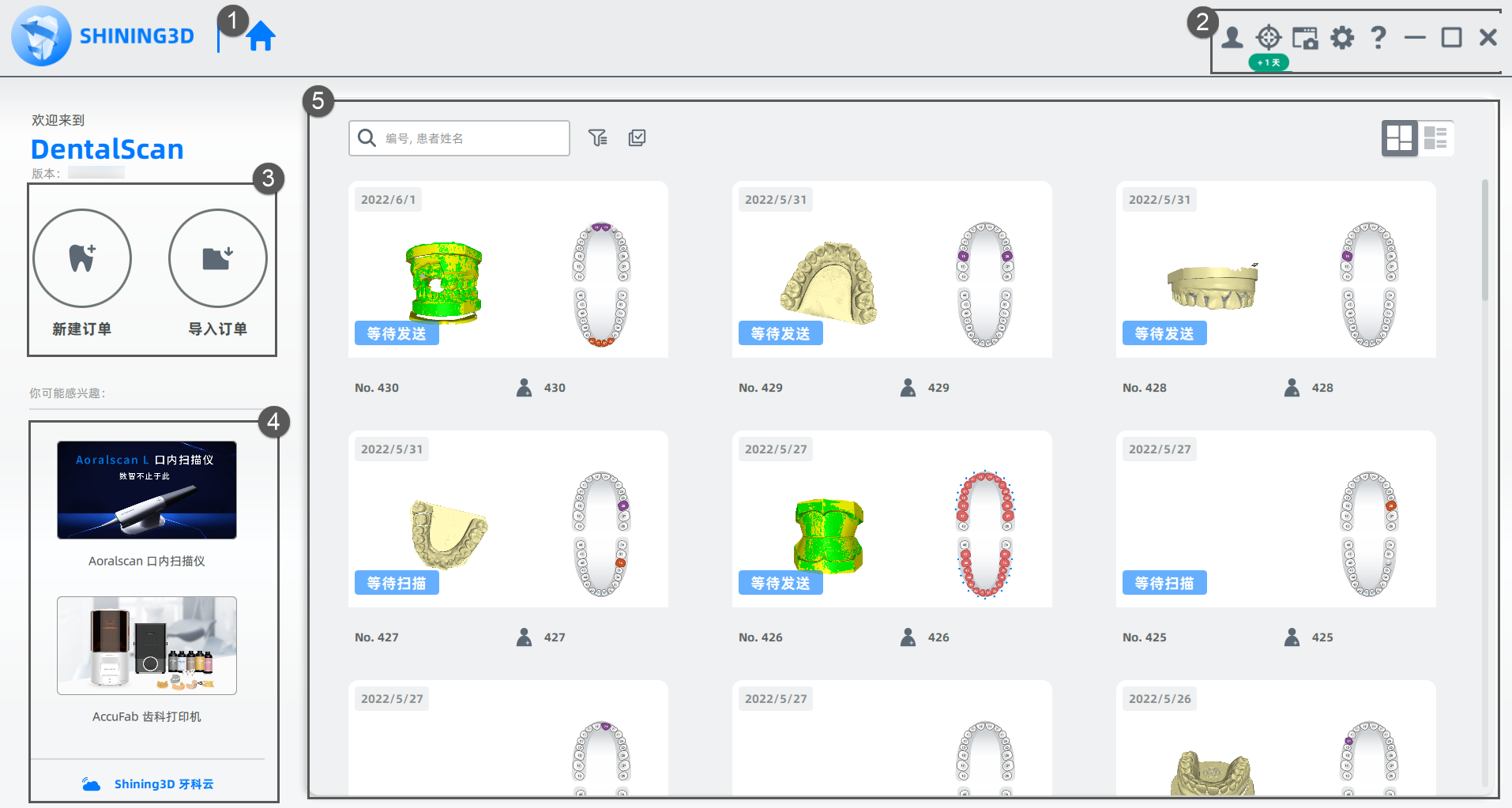The image size is (1512, 808).
Task: Import an order with folder icon
Action: (x=218, y=258)
